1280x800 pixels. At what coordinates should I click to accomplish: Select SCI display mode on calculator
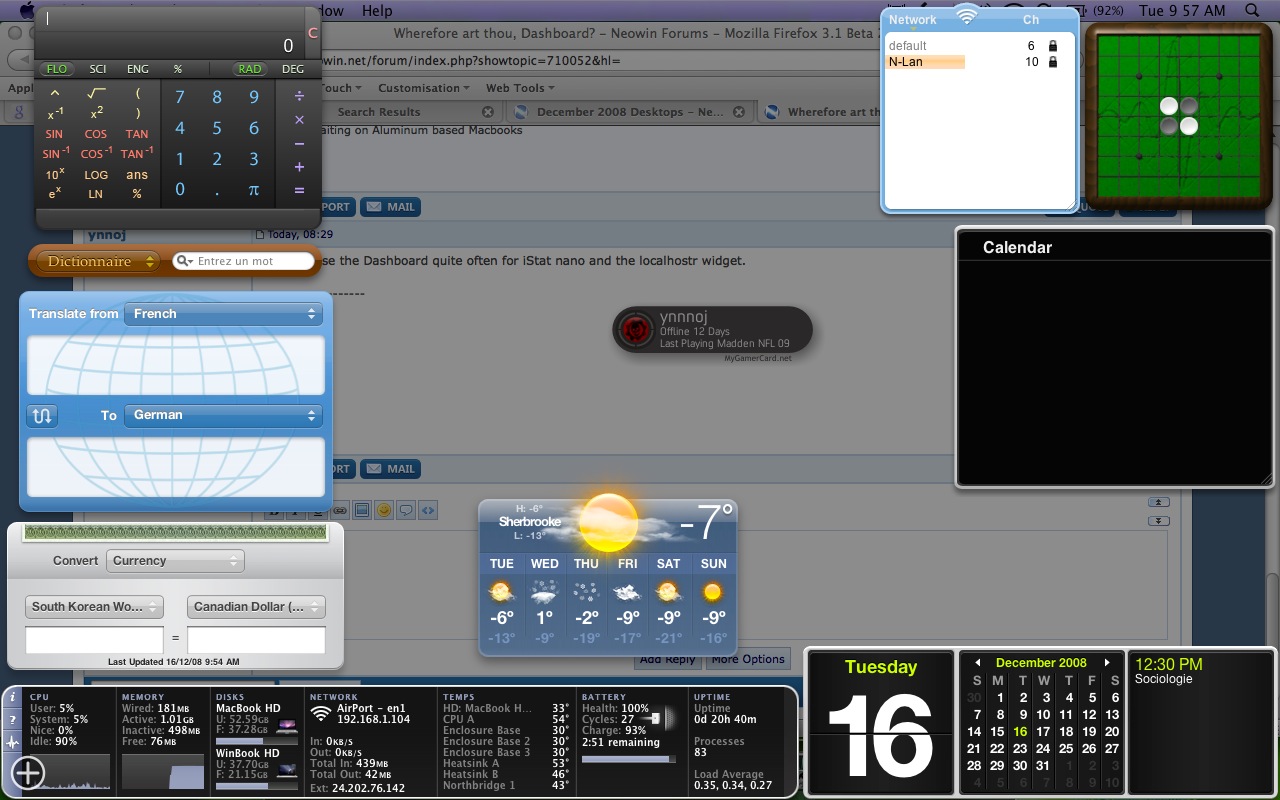[97, 69]
